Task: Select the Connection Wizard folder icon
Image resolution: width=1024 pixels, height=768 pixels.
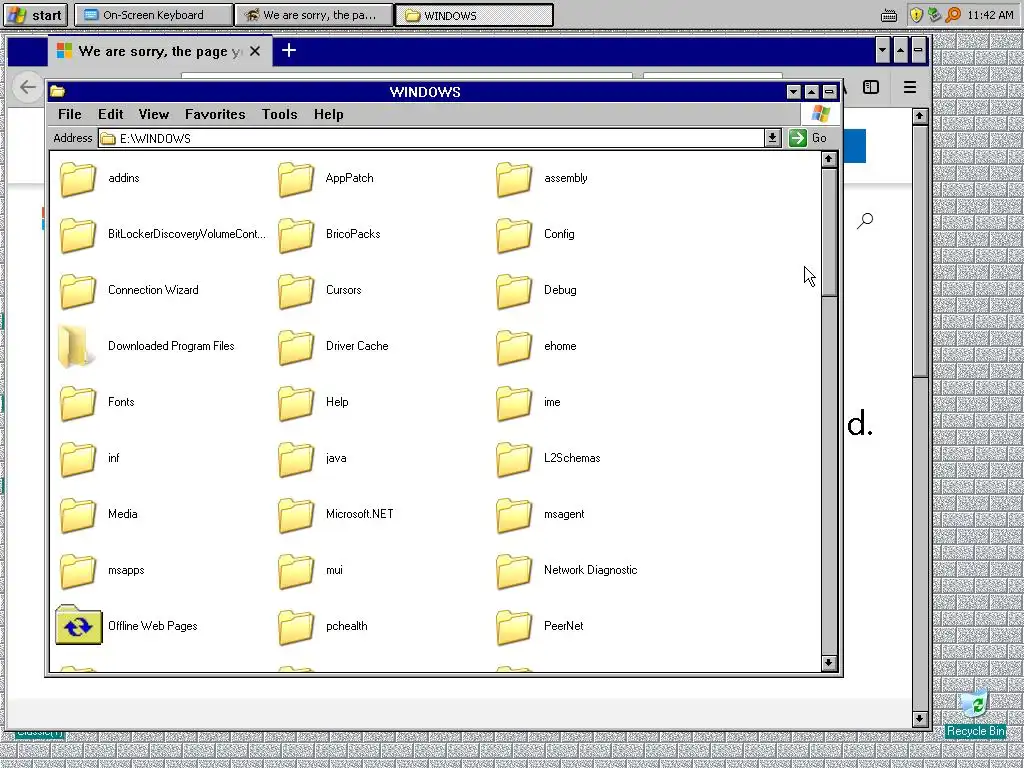Action: click(x=78, y=291)
